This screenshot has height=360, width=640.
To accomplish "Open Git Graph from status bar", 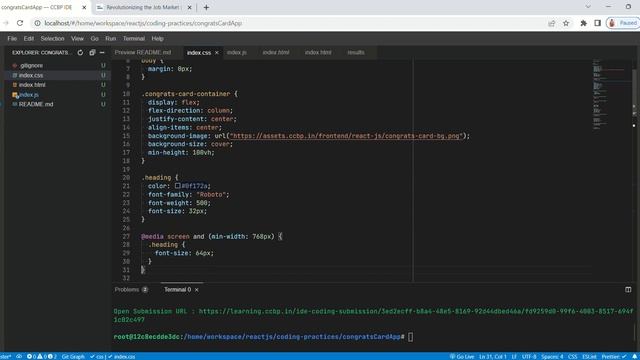I will 73,356.
